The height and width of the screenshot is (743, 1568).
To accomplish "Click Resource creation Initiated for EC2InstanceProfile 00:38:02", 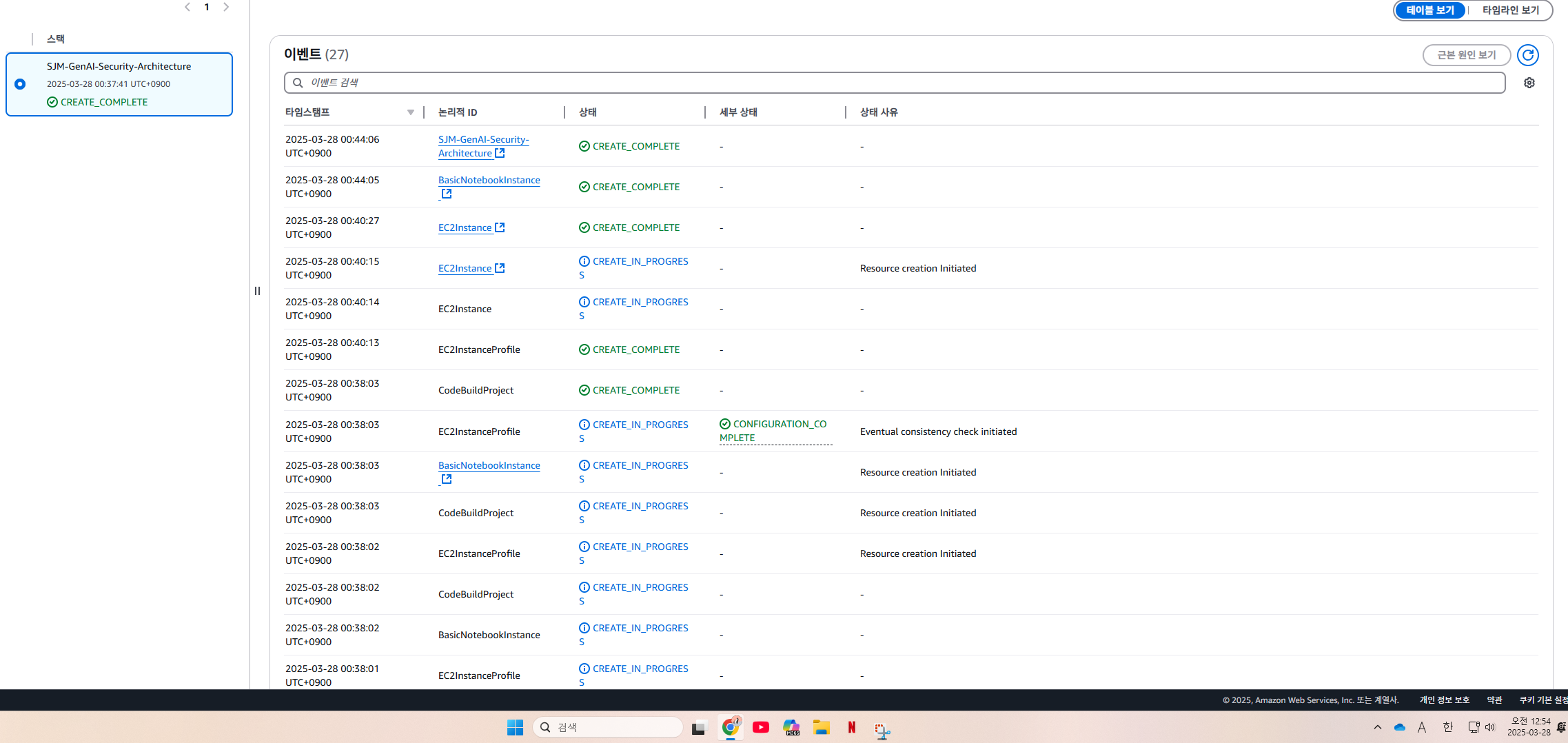I will (918, 553).
